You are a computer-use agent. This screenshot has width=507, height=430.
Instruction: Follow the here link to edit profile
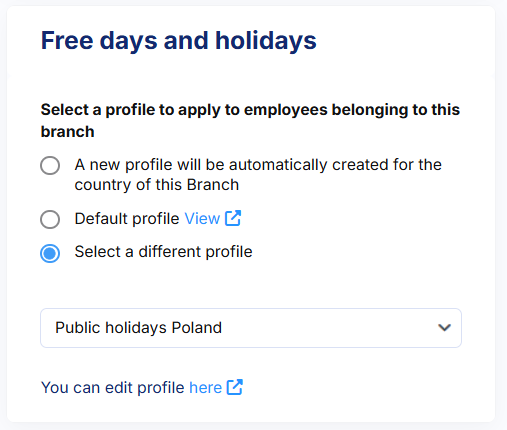pos(205,388)
